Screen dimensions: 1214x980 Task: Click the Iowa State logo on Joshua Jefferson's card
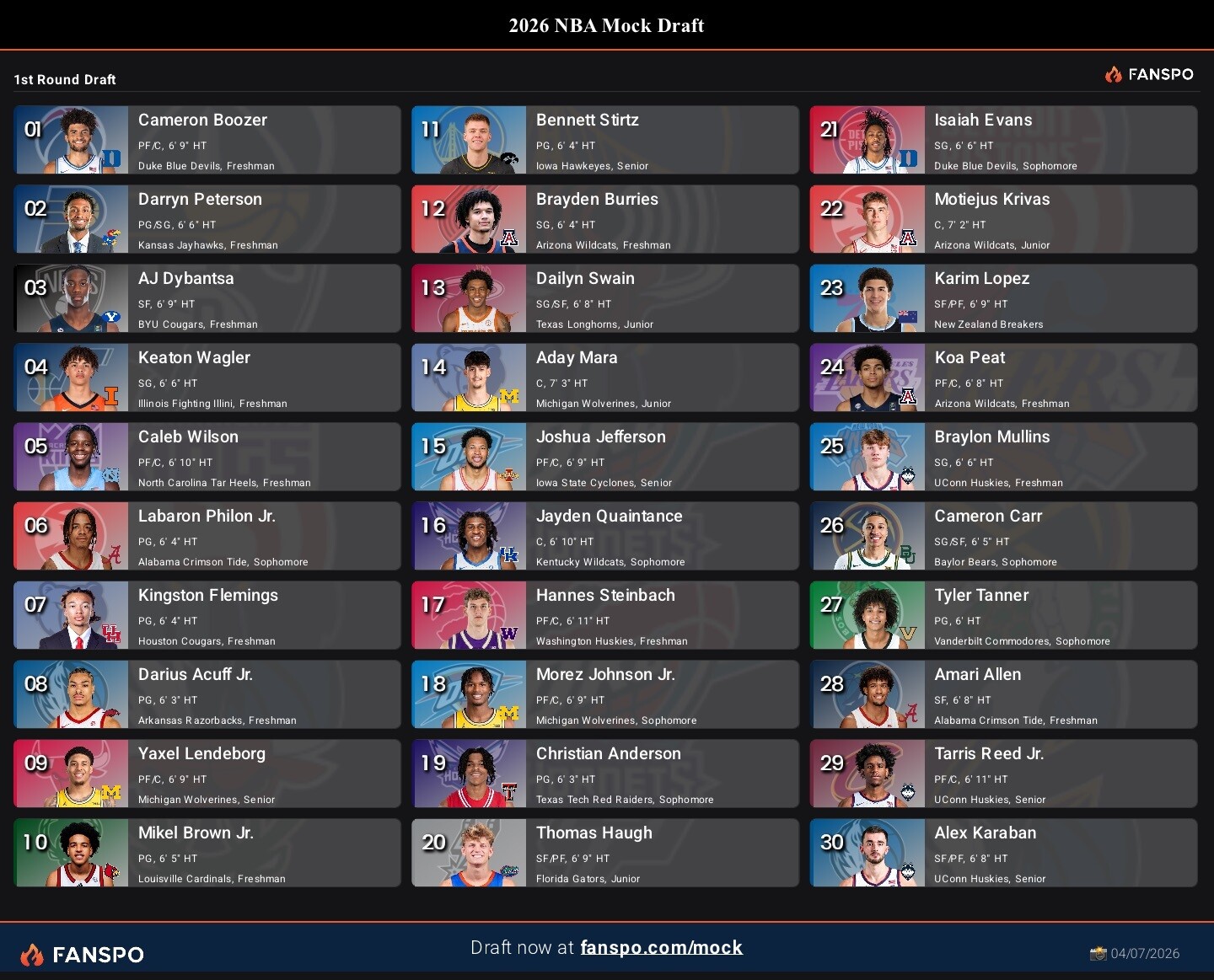coord(509,475)
